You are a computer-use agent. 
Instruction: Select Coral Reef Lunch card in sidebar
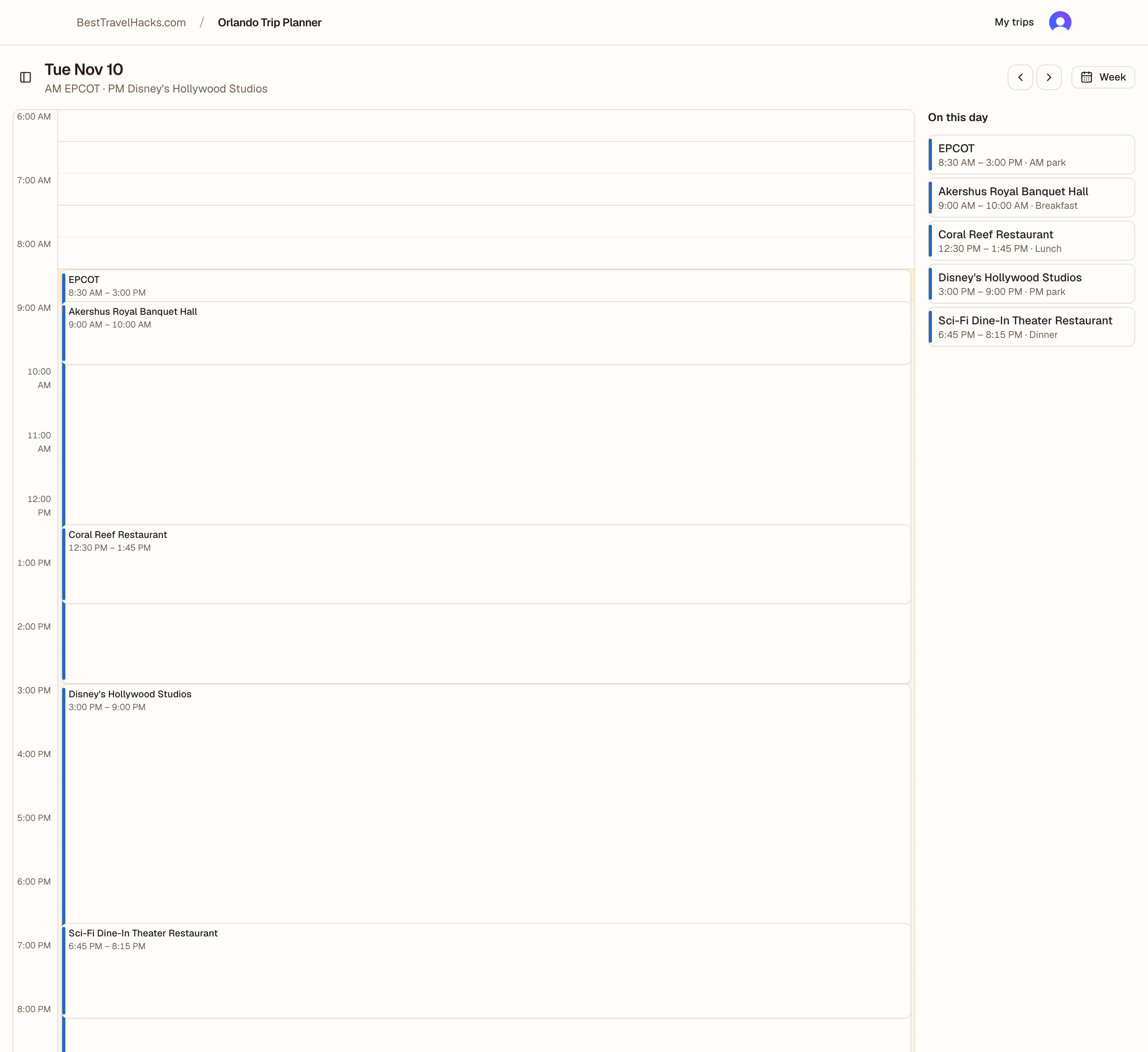[x=1031, y=241]
